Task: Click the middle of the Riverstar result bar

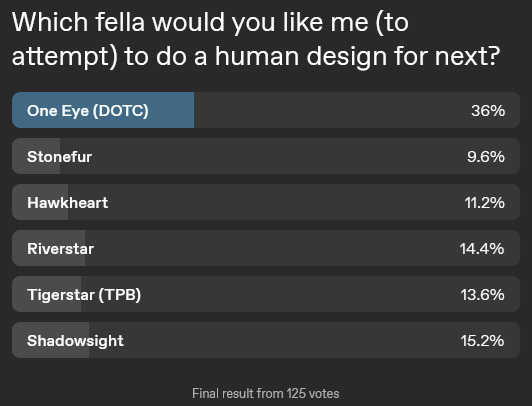Action: pyautogui.click(x=266, y=248)
